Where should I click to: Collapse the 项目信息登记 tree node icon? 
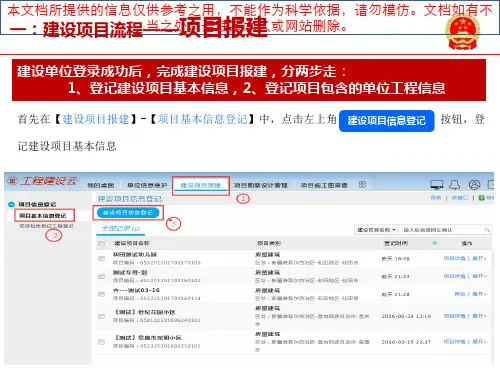[11, 204]
